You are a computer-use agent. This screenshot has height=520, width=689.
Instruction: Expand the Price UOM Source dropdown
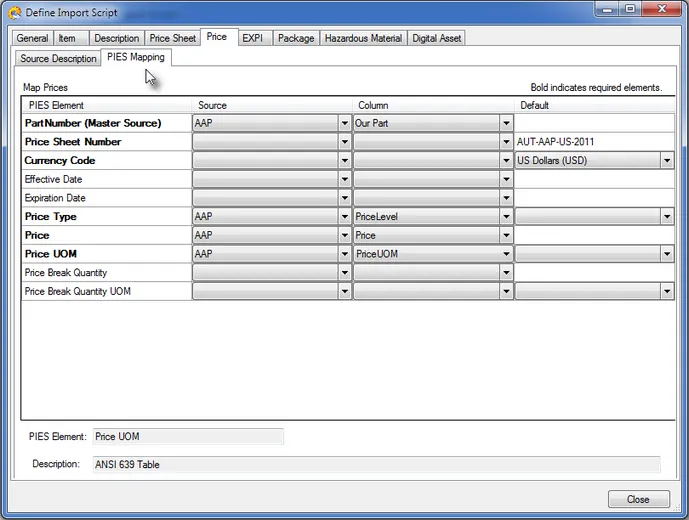point(345,254)
